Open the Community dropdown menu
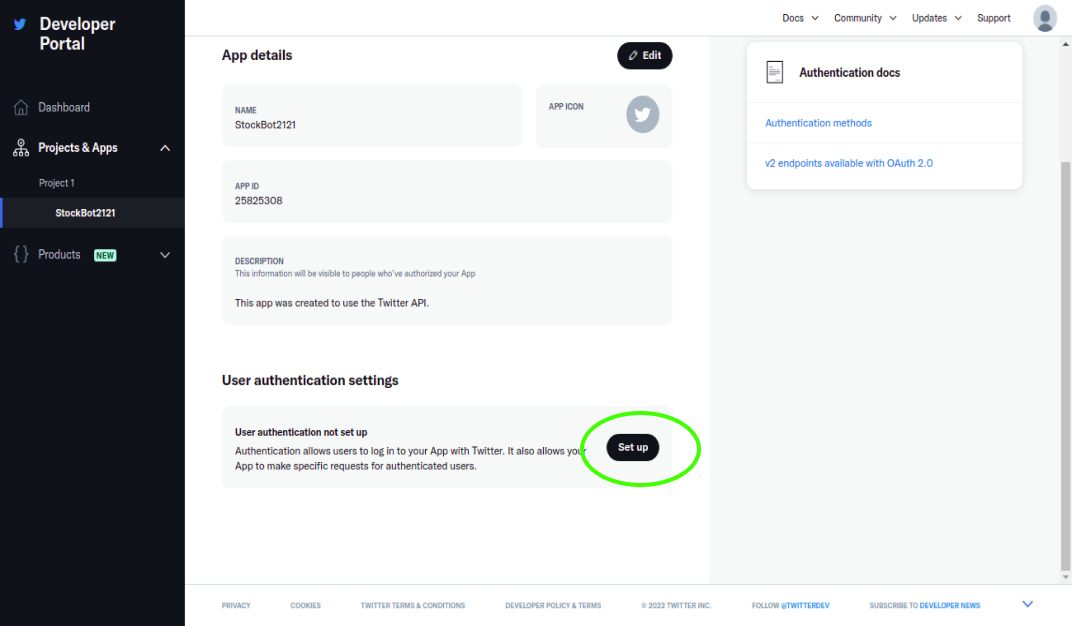The image size is (1072, 626). [865, 18]
